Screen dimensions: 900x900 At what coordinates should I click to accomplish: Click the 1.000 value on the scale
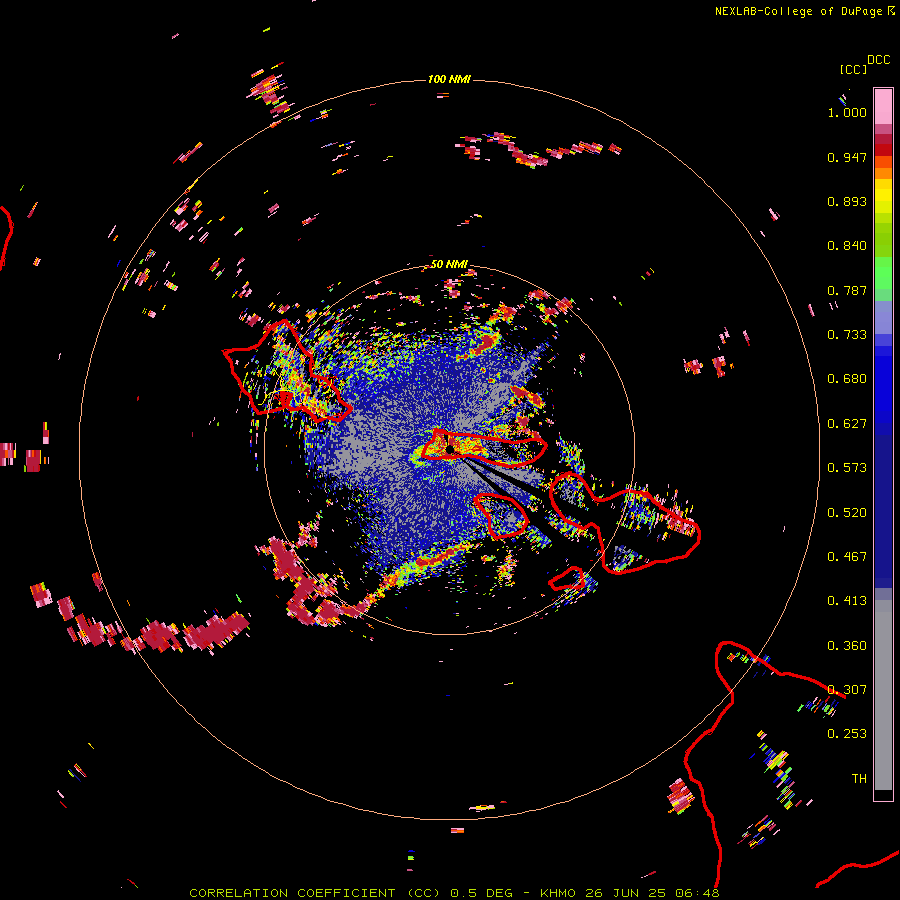pyautogui.click(x=847, y=112)
